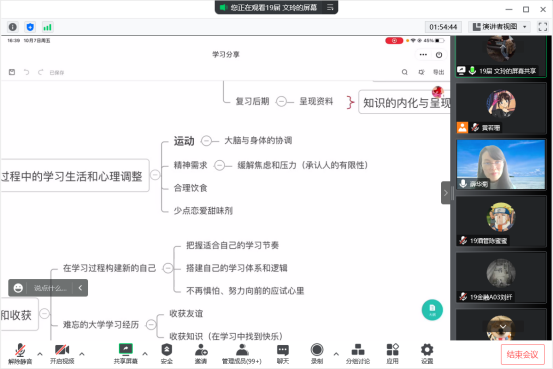Viewport: 553px width, 369px height.
Task: Enter fullscreen mode
Action: (542, 27)
